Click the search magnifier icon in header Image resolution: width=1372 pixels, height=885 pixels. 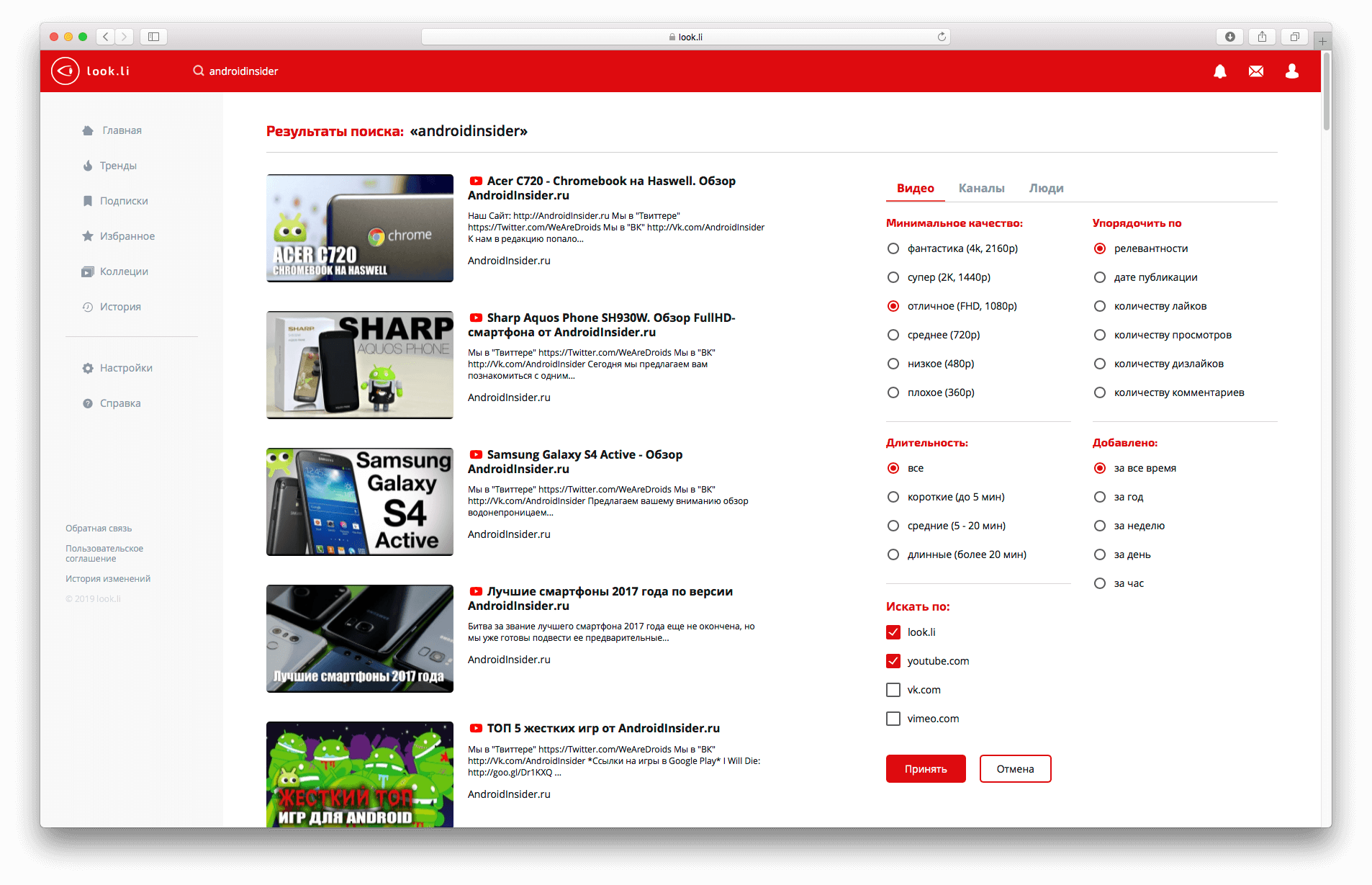tap(199, 71)
